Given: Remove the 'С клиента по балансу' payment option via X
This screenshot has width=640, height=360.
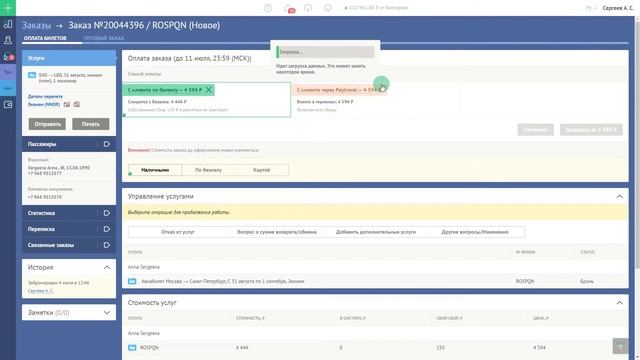Looking at the screenshot, I should [209, 90].
